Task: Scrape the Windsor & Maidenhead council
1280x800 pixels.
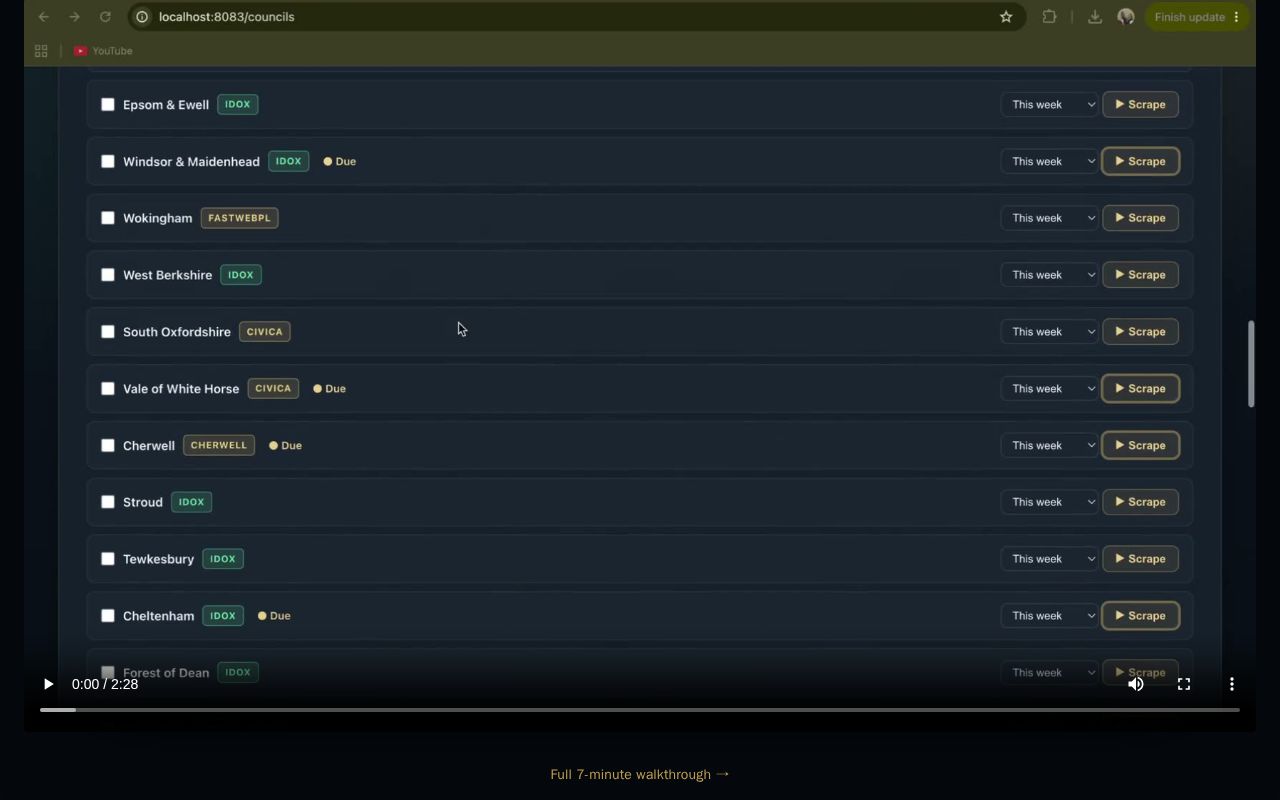Action: 1141,161
